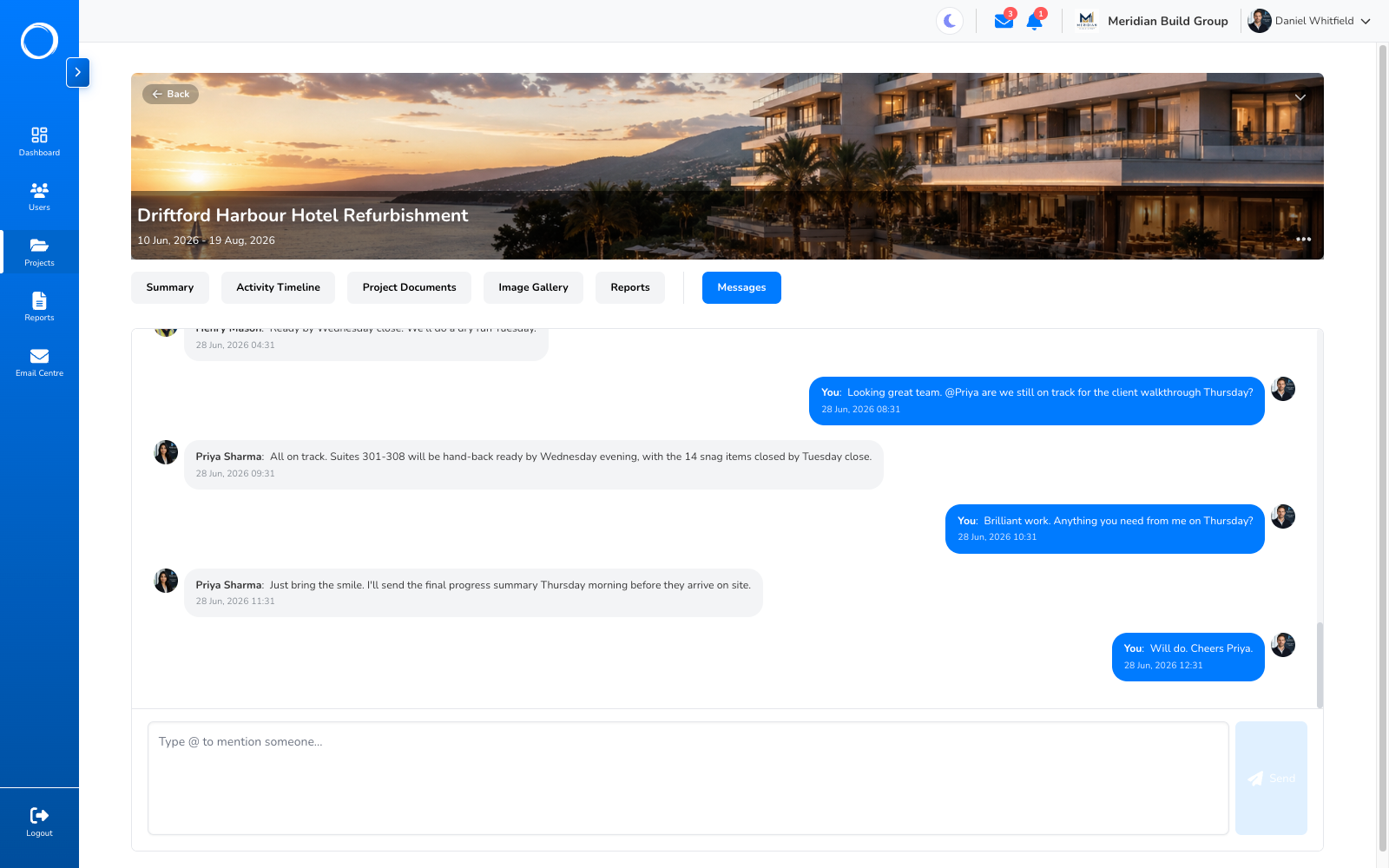Open the three-dot project options menu
The height and width of the screenshot is (868, 1389).
click(x=1303, y=239)
